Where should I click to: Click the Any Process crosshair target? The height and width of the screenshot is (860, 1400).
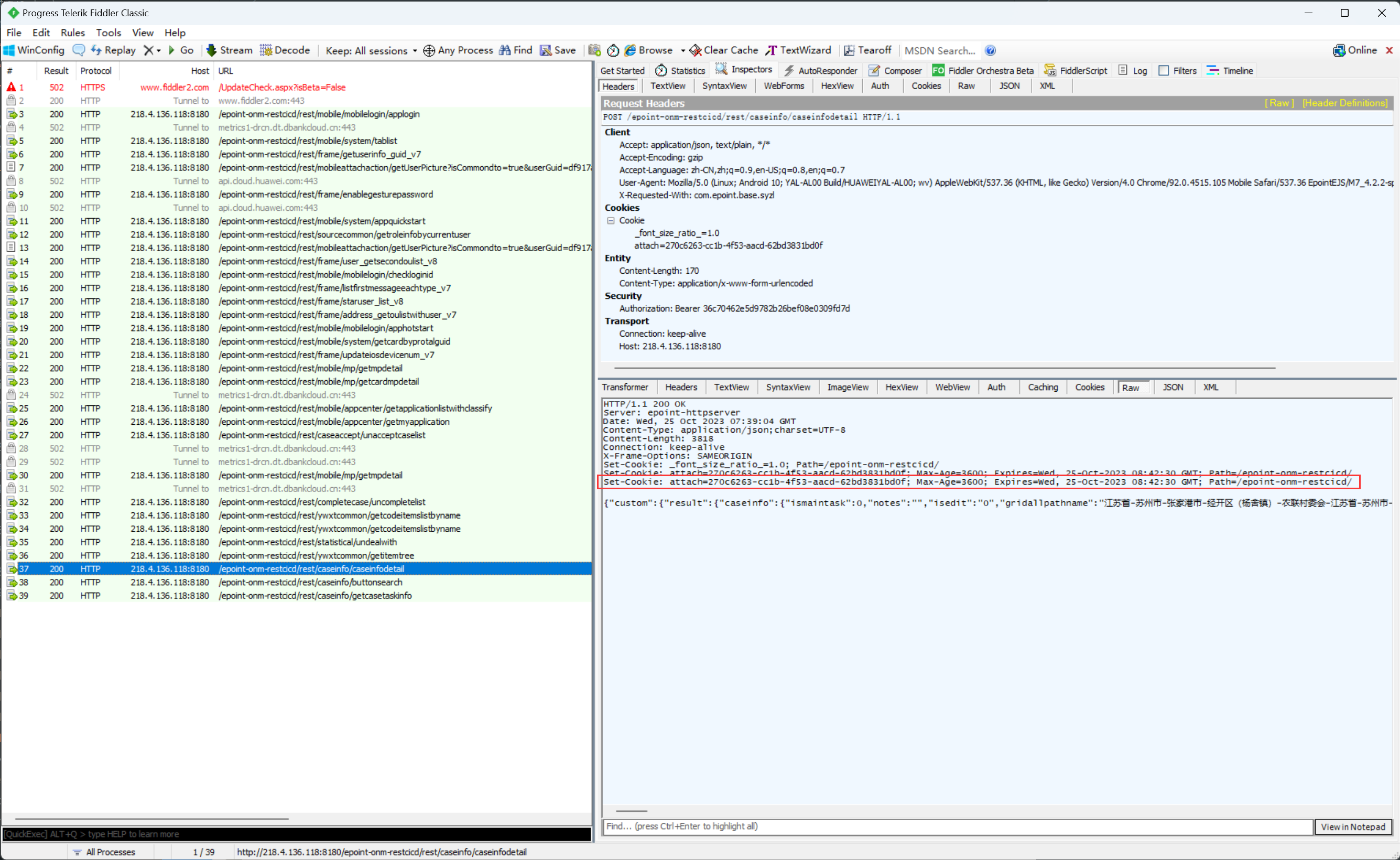click(429, 50)
